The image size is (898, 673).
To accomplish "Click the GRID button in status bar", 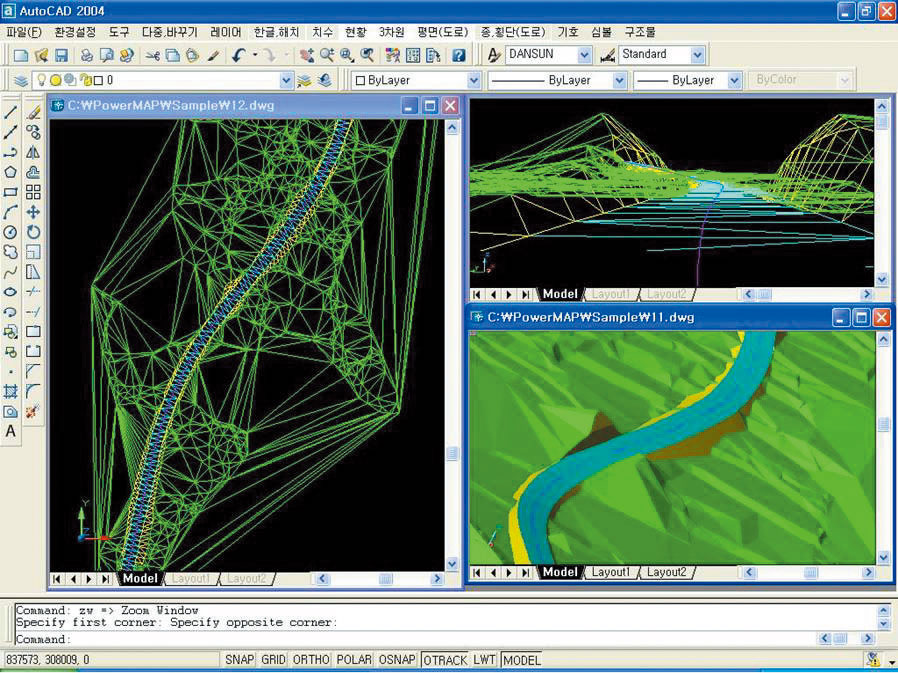I will tap(273, 660).
